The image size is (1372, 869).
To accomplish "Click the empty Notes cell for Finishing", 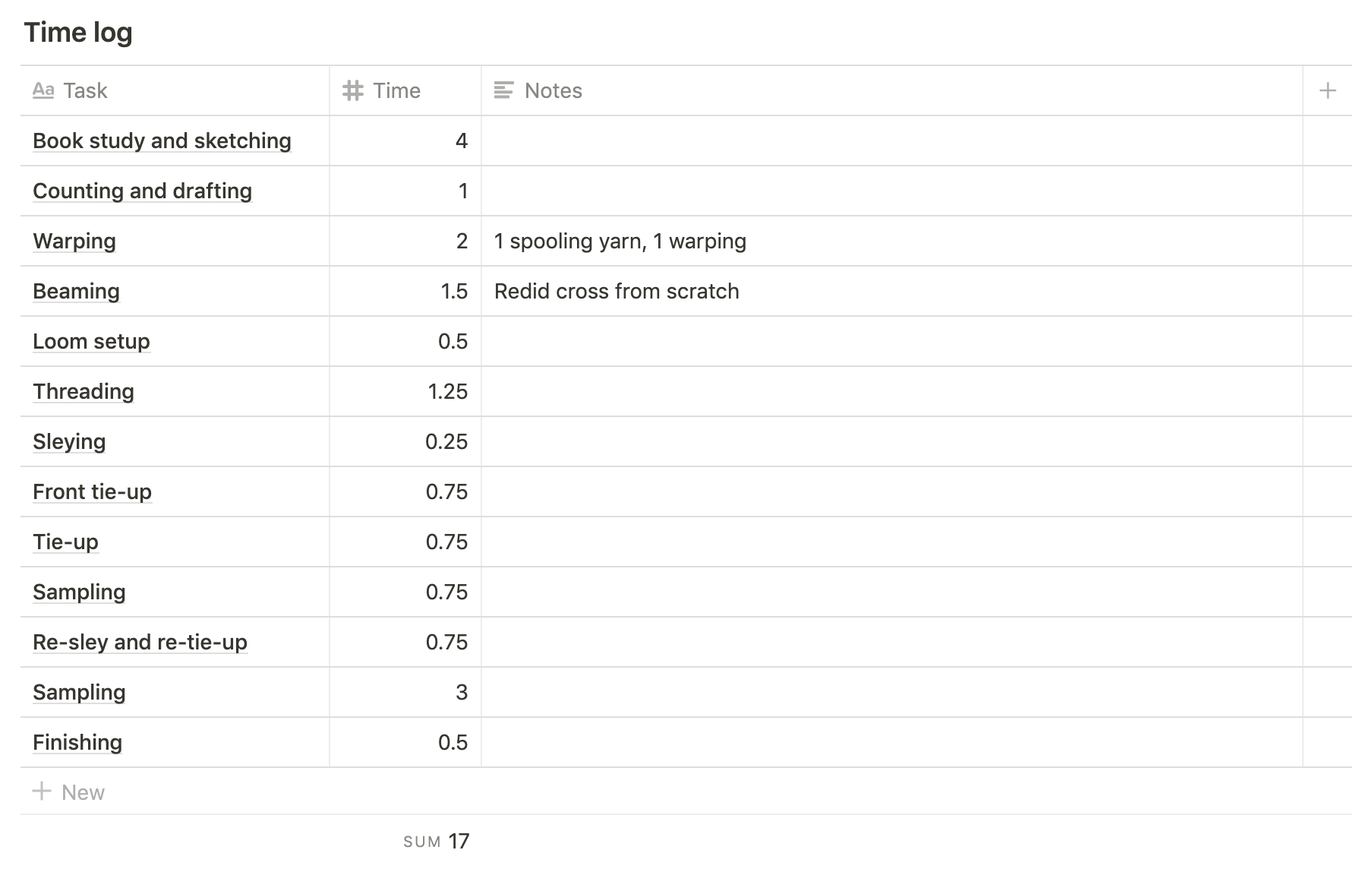I will click(x=892, y=742).
